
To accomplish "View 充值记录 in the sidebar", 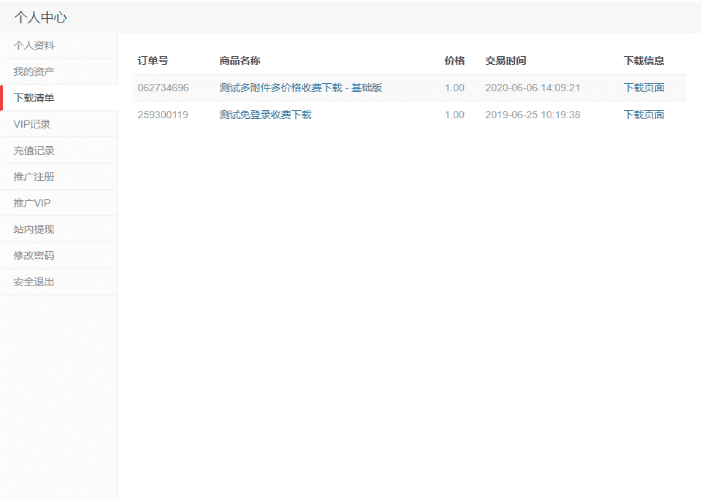I will (34, 151).
